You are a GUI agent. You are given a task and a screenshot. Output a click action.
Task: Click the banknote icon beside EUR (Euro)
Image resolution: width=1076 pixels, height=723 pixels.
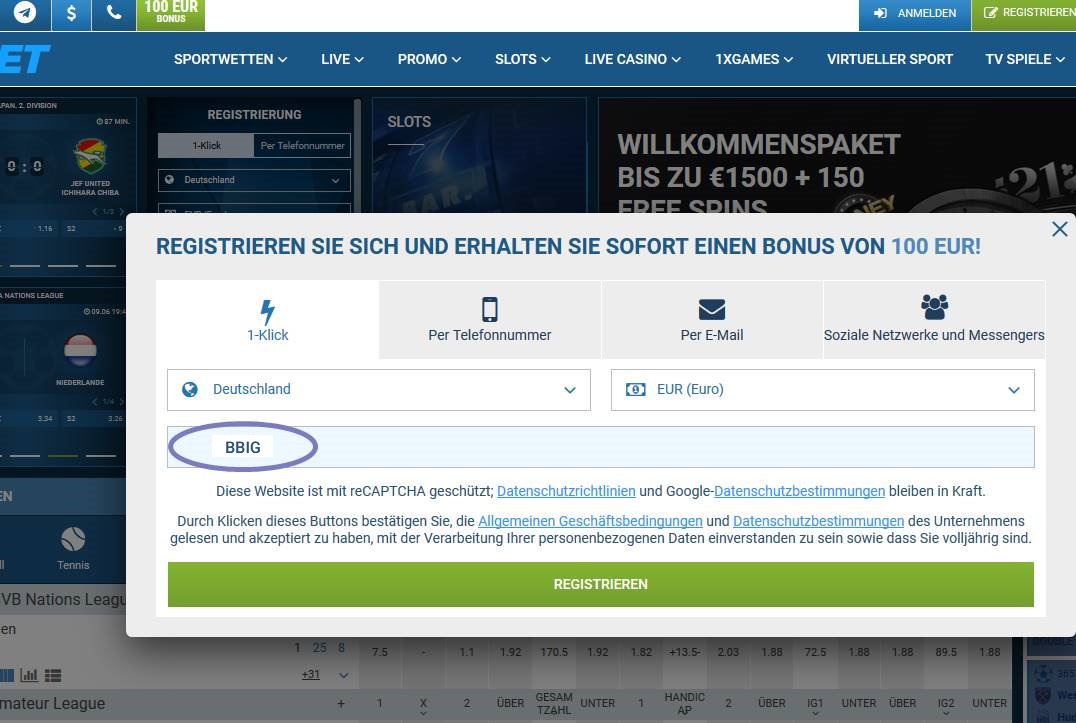pos(635,390)
